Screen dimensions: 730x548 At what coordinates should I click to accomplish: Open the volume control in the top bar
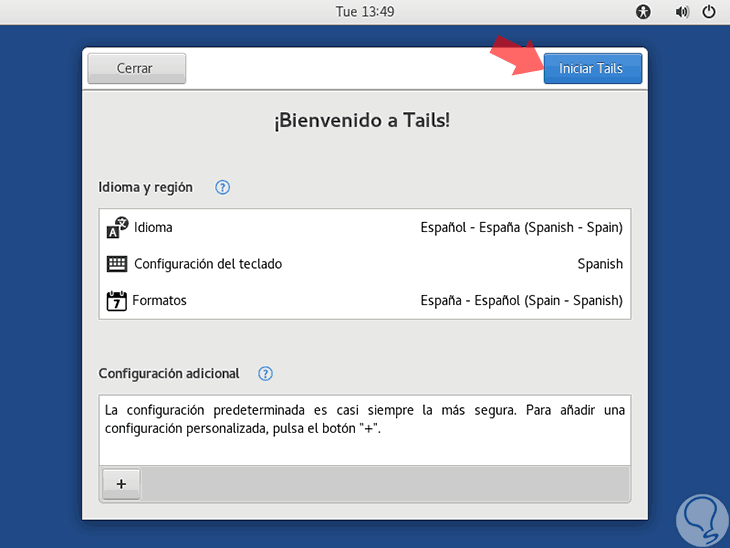tap(682, 12)
